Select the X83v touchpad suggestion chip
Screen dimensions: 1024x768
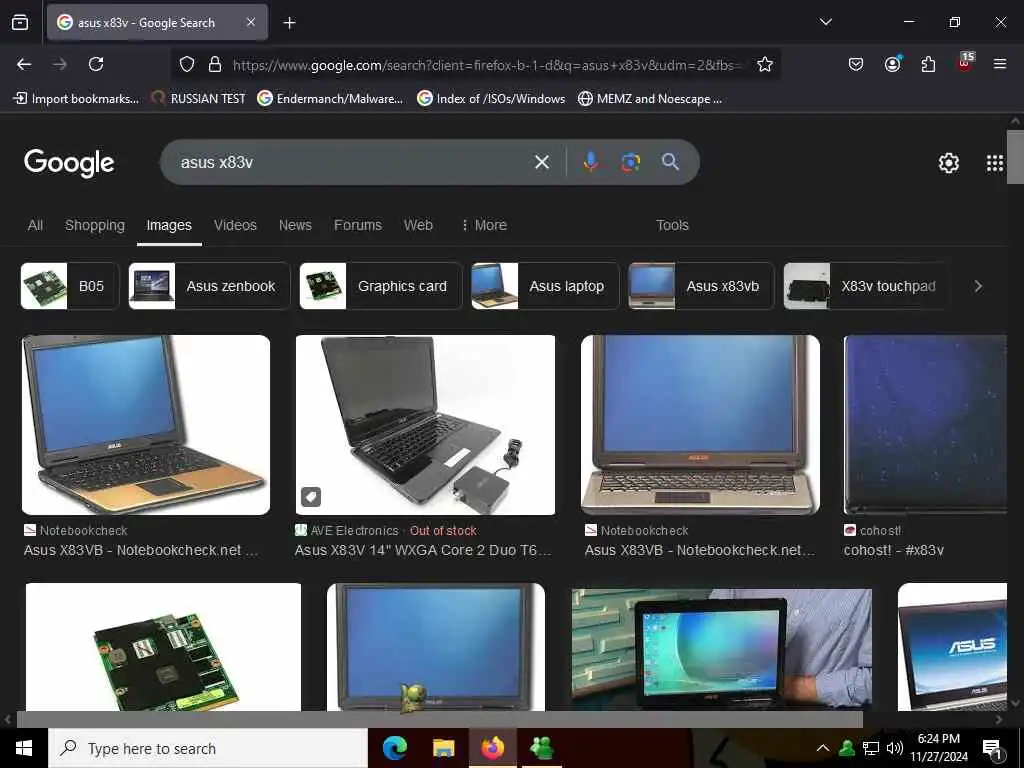tap(865, 286)
